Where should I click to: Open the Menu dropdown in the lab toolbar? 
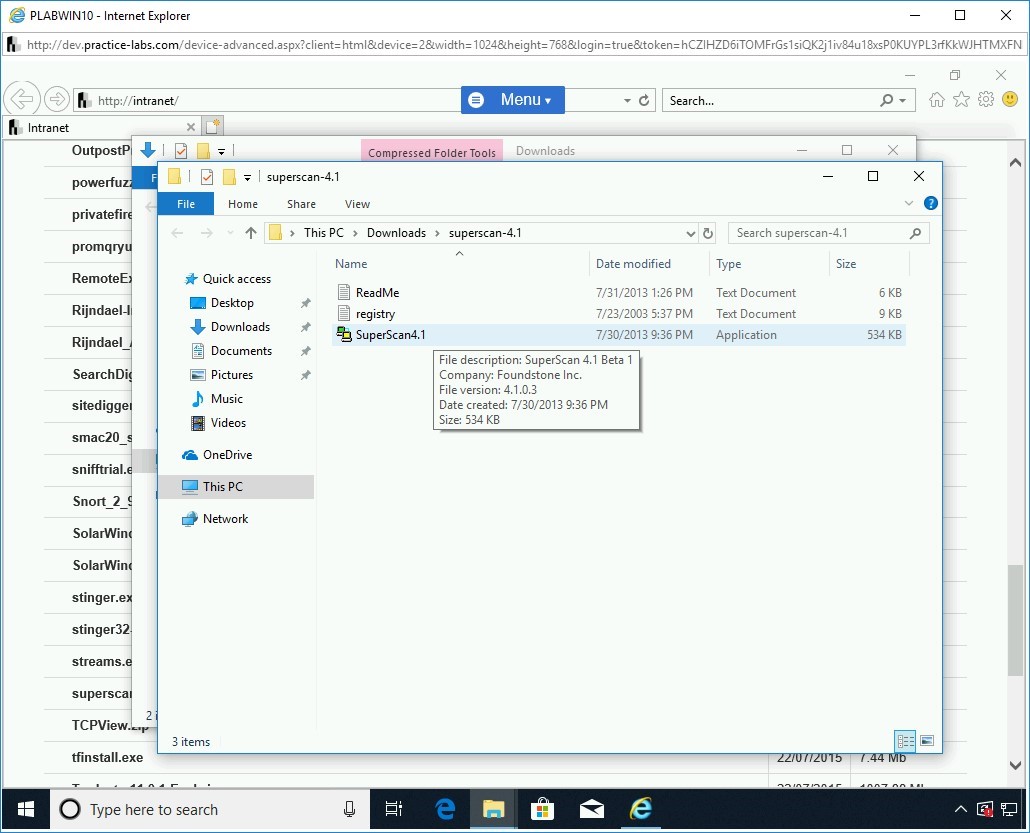click(x=513, y=100)
